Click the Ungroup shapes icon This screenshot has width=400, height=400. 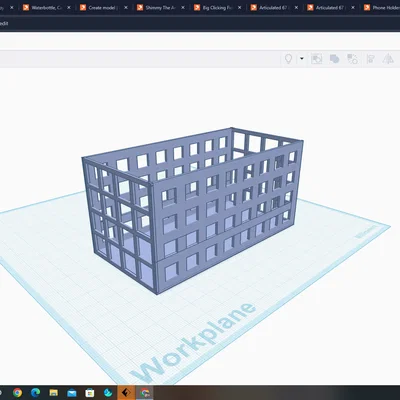click(352, 59)
